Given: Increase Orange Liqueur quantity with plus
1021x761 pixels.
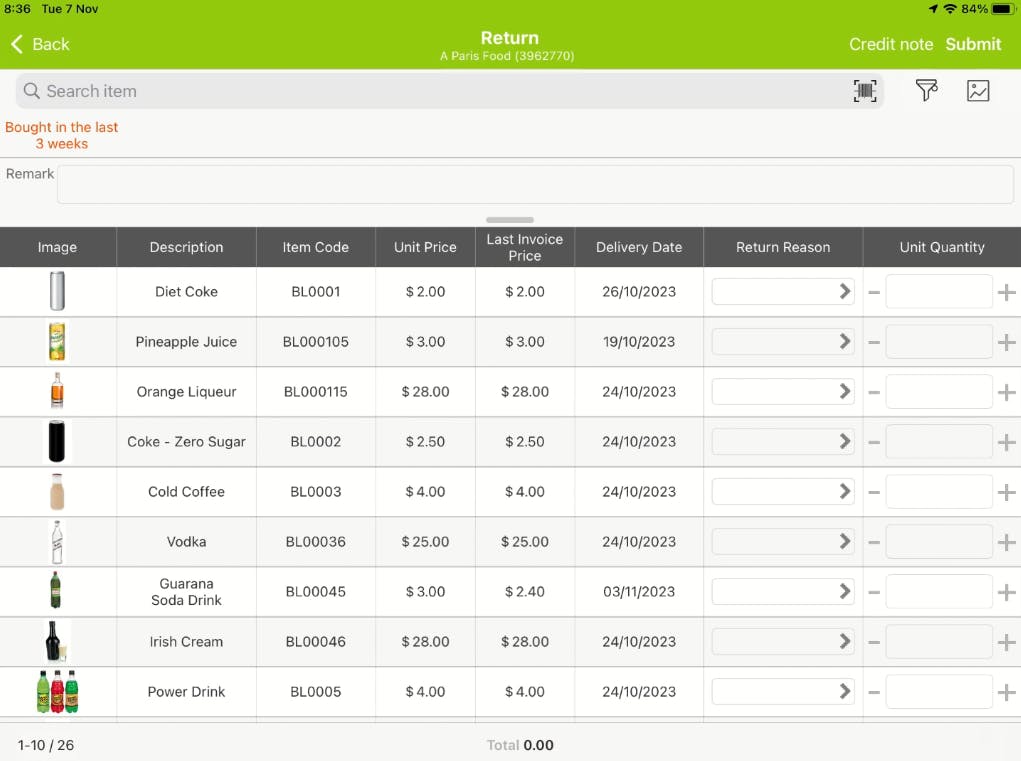Looking at the screenshot, I should point(1007,393).
